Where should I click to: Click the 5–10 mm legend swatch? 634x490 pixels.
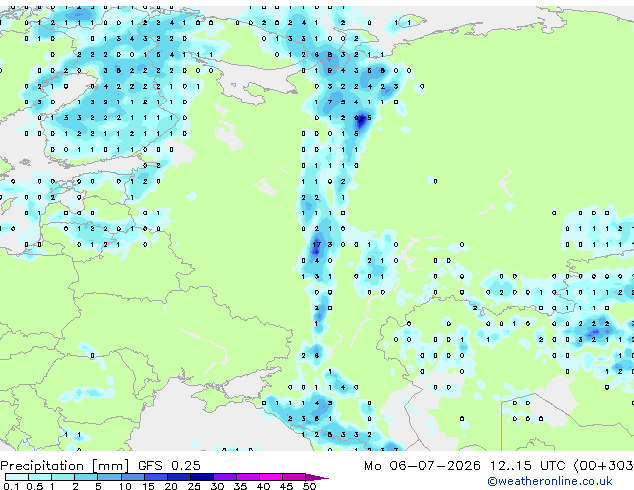click(x=109, y=477)
